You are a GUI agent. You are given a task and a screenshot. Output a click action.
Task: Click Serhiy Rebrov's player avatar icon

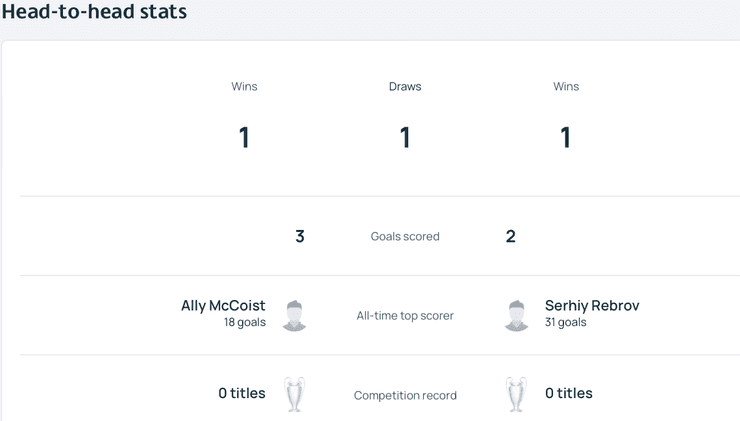(516, 315)
